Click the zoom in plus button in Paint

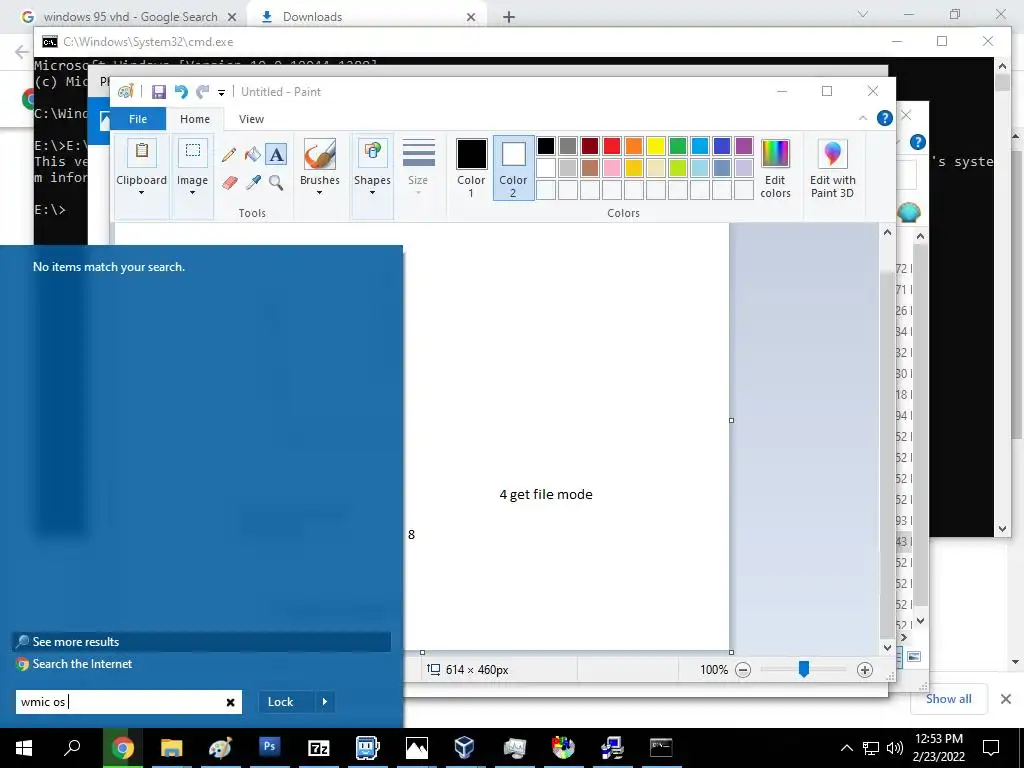click(x=865, y=669)
